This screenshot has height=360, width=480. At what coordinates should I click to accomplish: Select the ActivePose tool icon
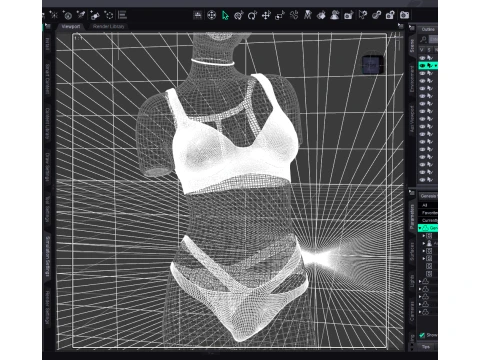click(294, 15)
